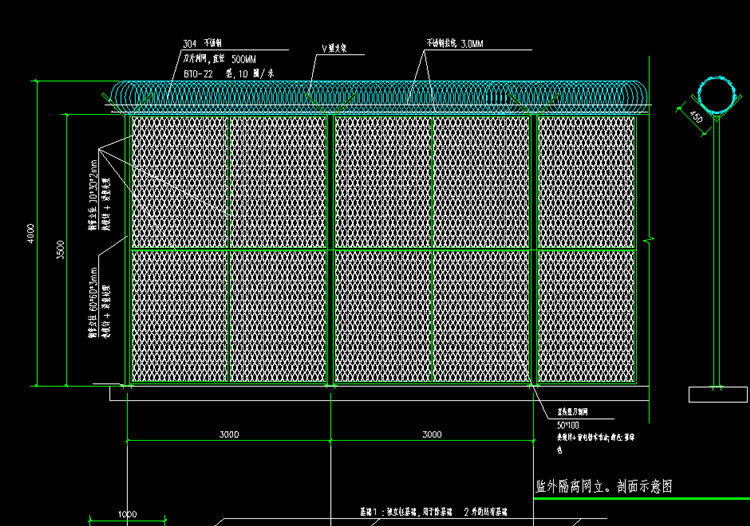Click the 4000 vertical height dimension text

click(x=31, y=233)
